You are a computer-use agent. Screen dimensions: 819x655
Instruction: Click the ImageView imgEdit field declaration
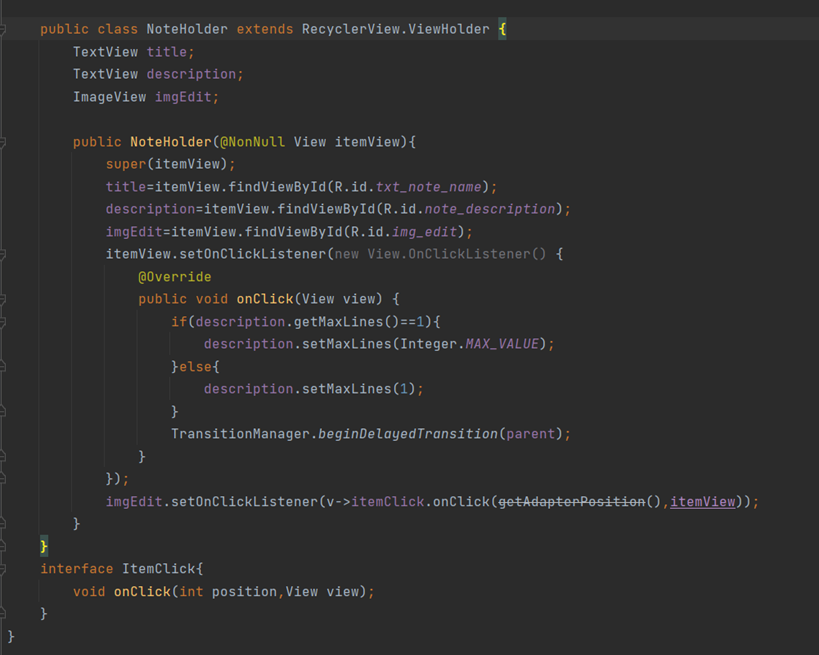coord(145,97)
